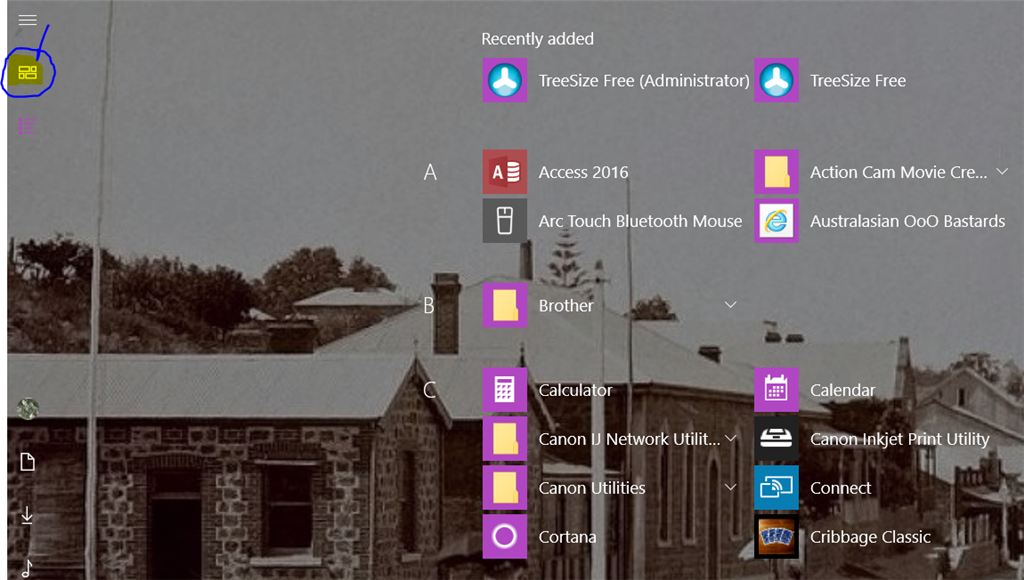Click the 'Calculator' label
The width and height of the screenshot is (1024, 580).
pyautogui.click(x=575, y=391)
